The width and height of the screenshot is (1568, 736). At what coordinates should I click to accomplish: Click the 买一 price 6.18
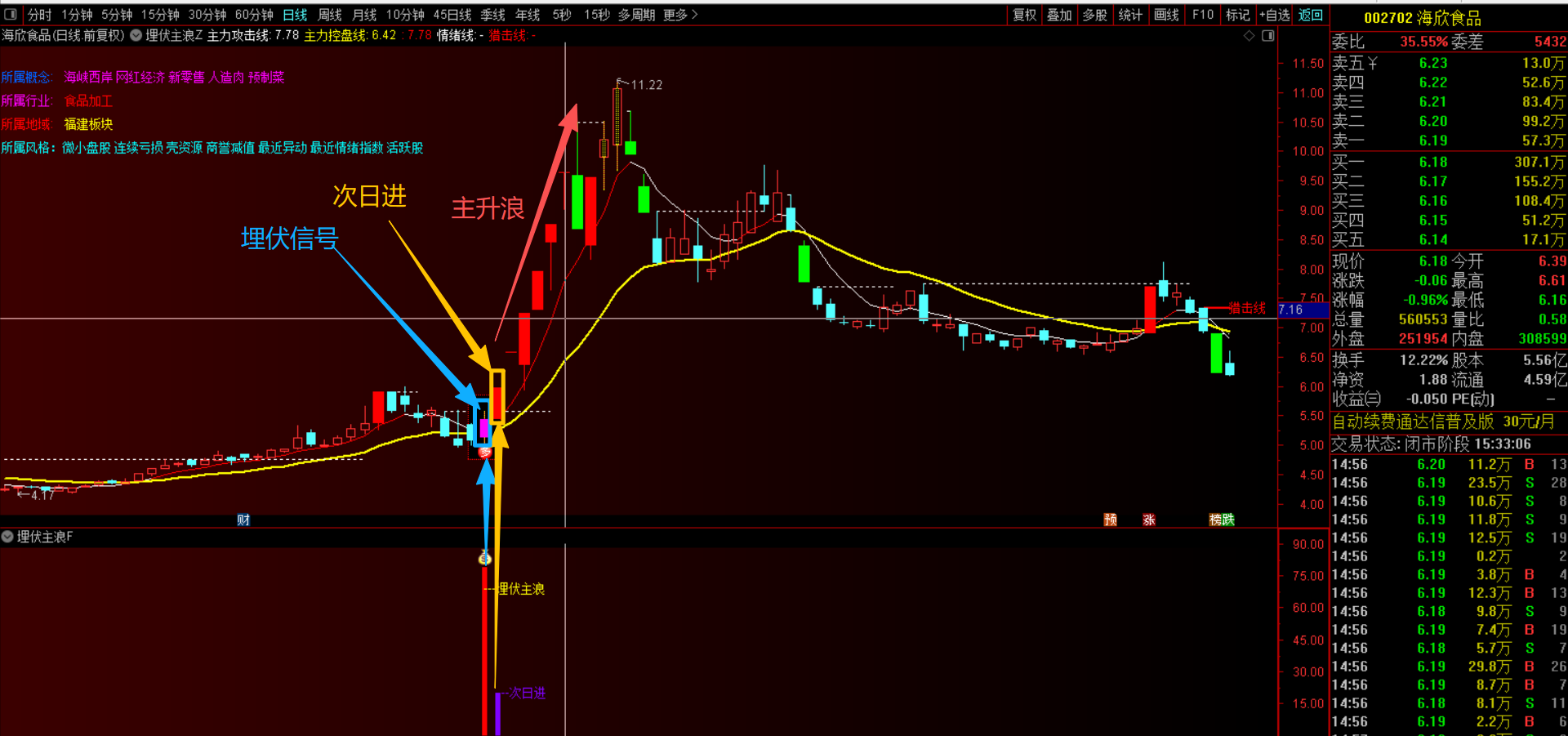1432,162
